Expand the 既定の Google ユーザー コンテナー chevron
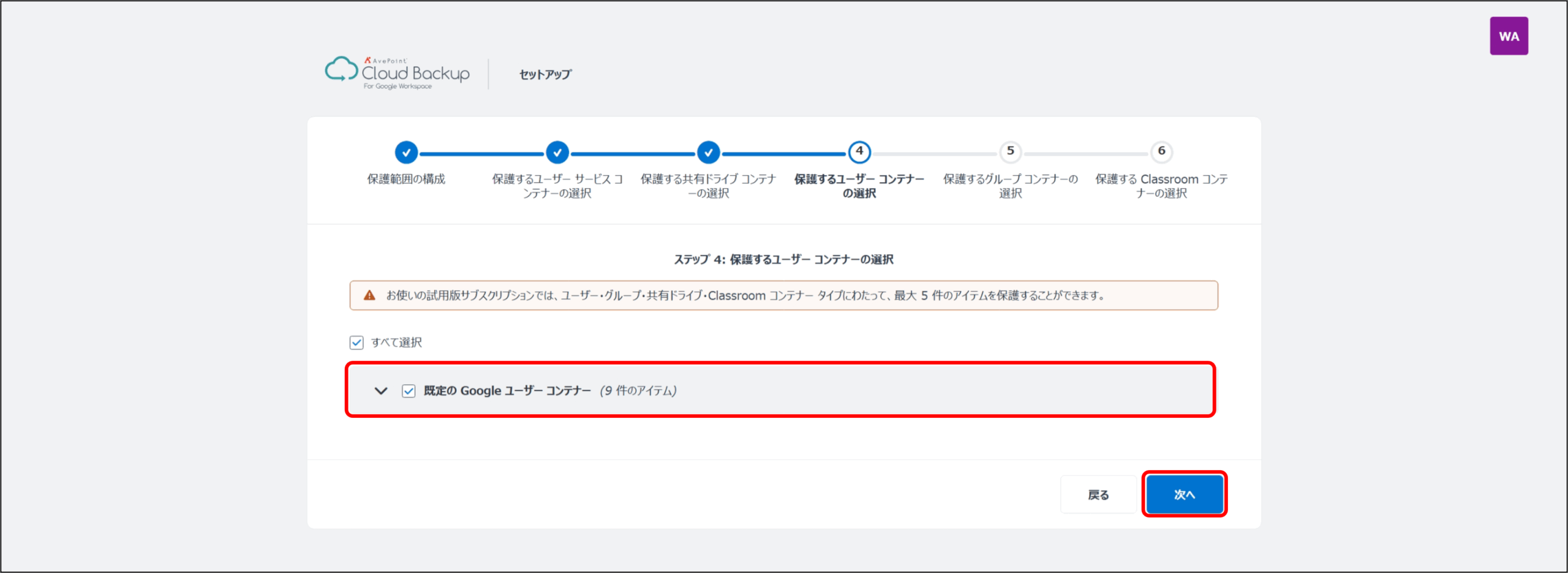 pyautogui.click(x=381, y=391)
